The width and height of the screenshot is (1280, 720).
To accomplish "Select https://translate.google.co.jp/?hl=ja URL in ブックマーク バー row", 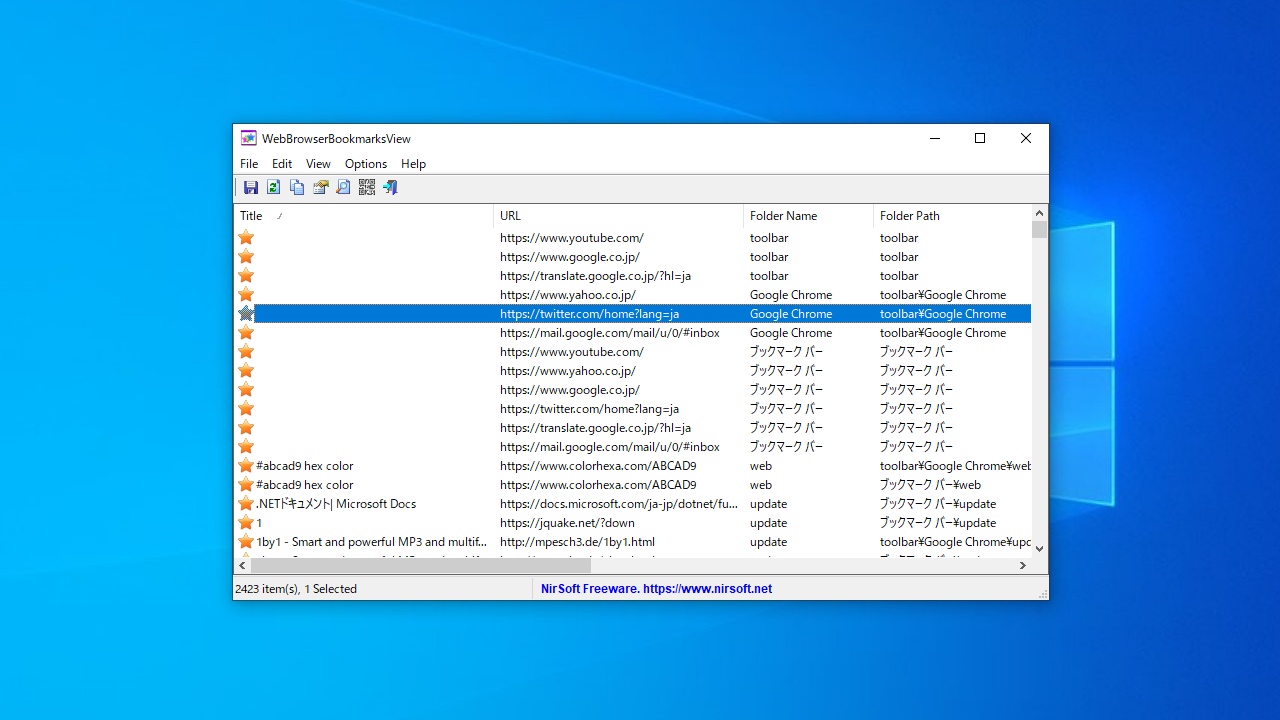I will [596, 428].
